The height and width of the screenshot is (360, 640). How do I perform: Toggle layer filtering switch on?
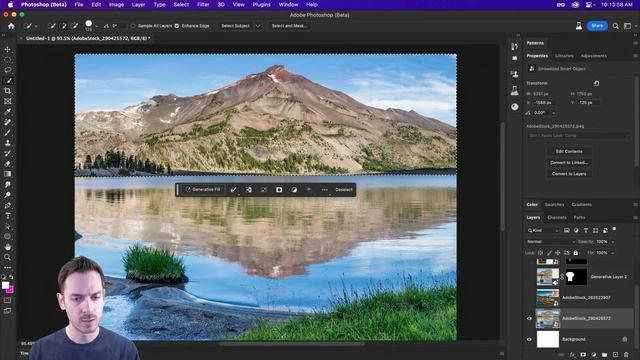614,229
